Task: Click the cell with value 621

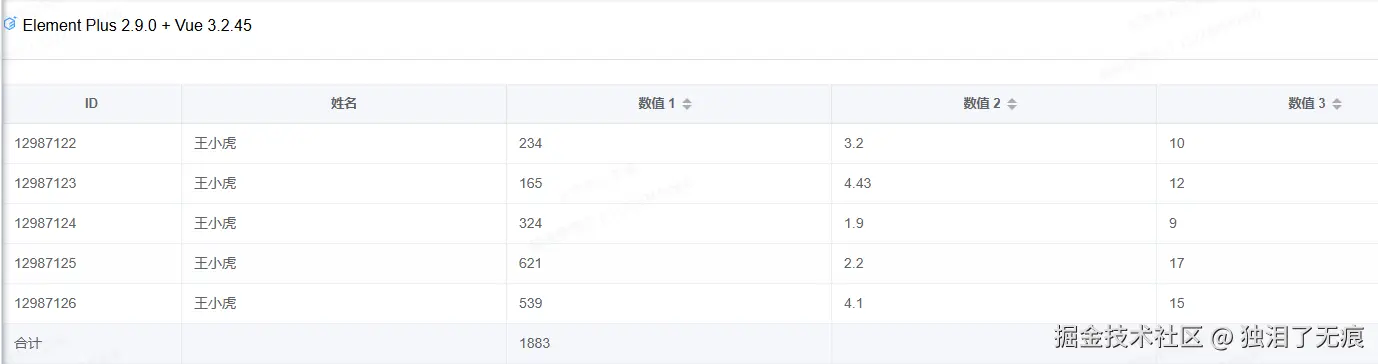Action: [668, 264]
